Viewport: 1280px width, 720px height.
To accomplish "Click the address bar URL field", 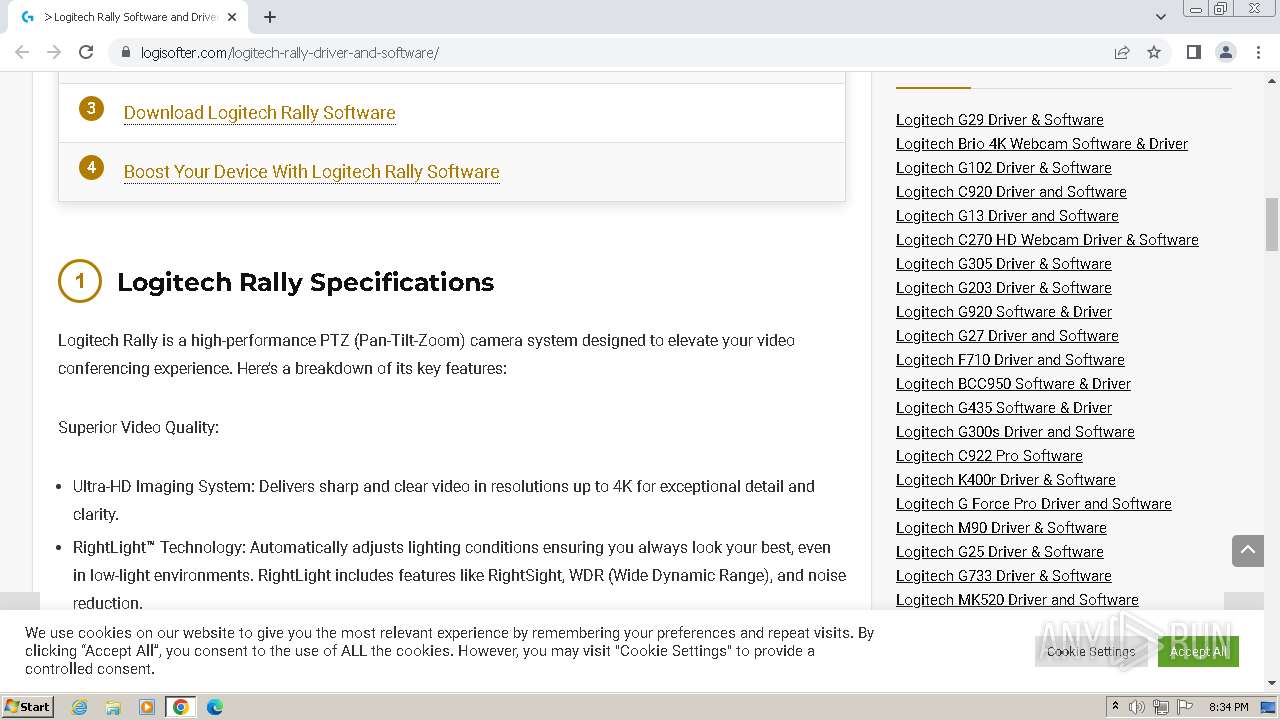I will click(x=620, y=52).
